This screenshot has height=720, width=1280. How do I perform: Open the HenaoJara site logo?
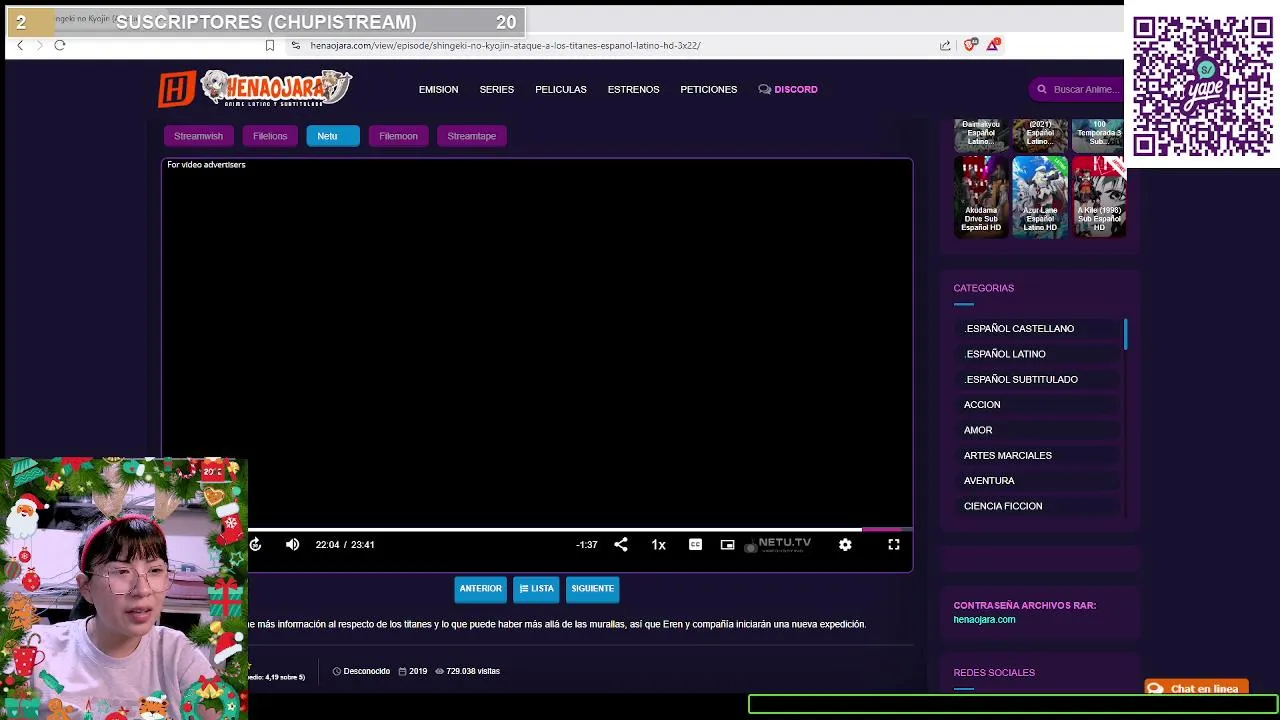click(x=255, y=88)
